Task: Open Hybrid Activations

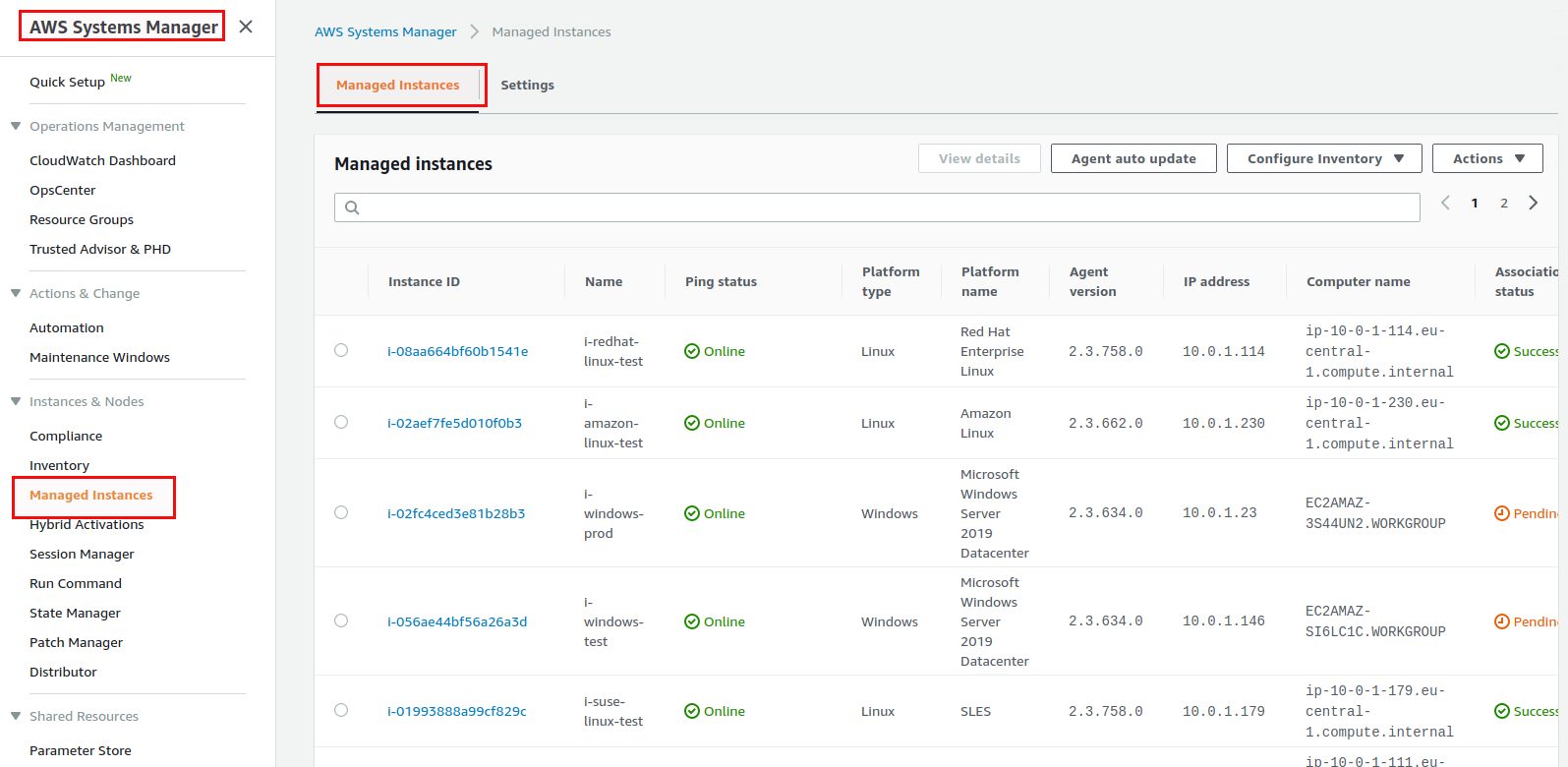Action: click(87, 524)
